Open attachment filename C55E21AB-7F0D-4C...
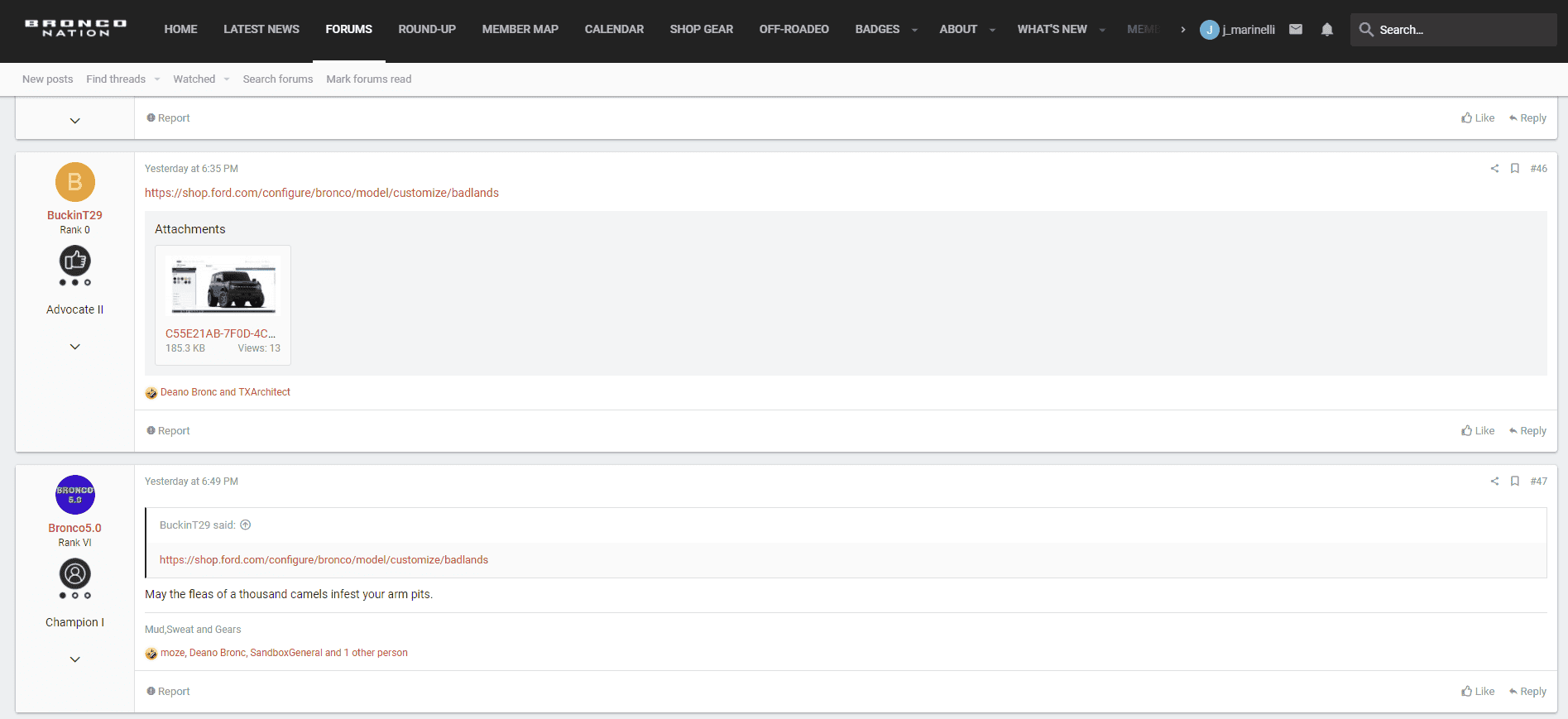The width and height of the screenshot is (1568, 719). point(220,334)
